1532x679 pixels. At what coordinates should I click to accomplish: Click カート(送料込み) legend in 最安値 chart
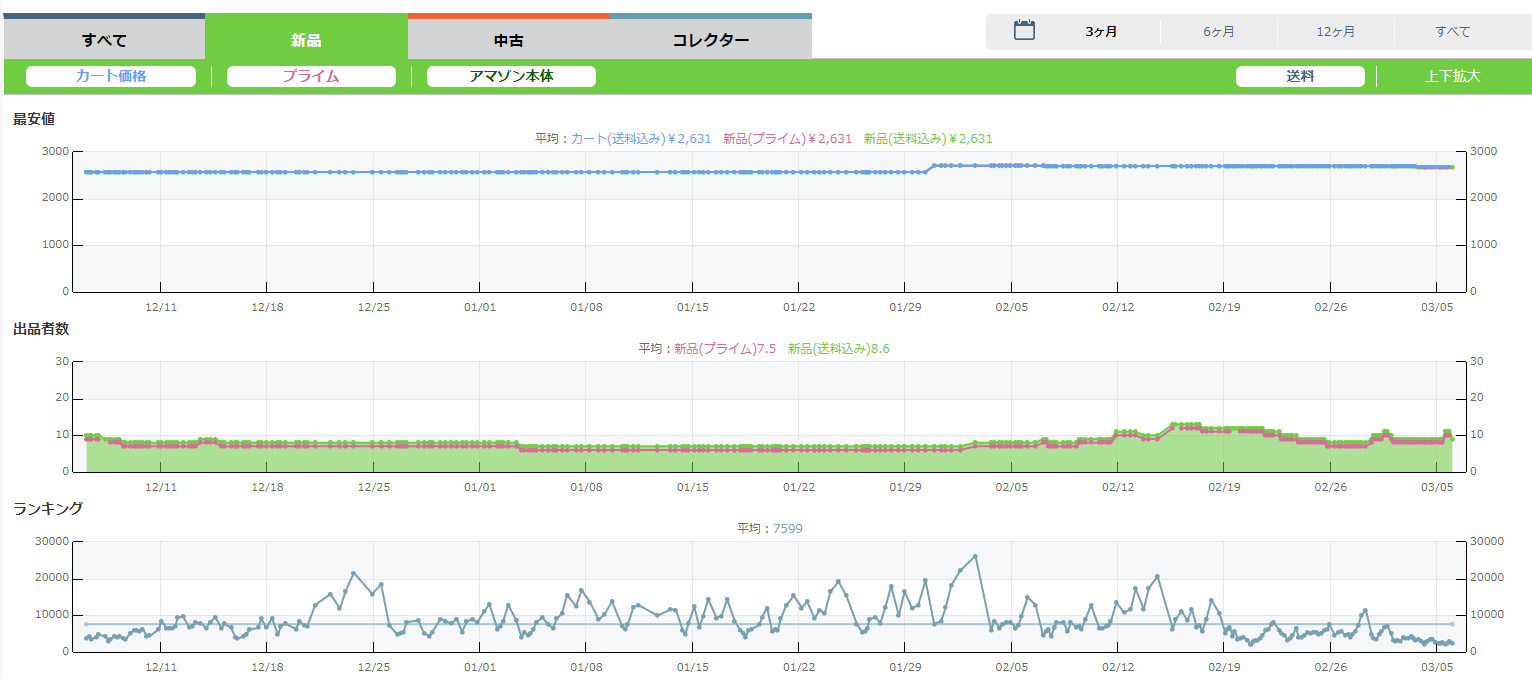pyautogui.click(x=641, y=139)
